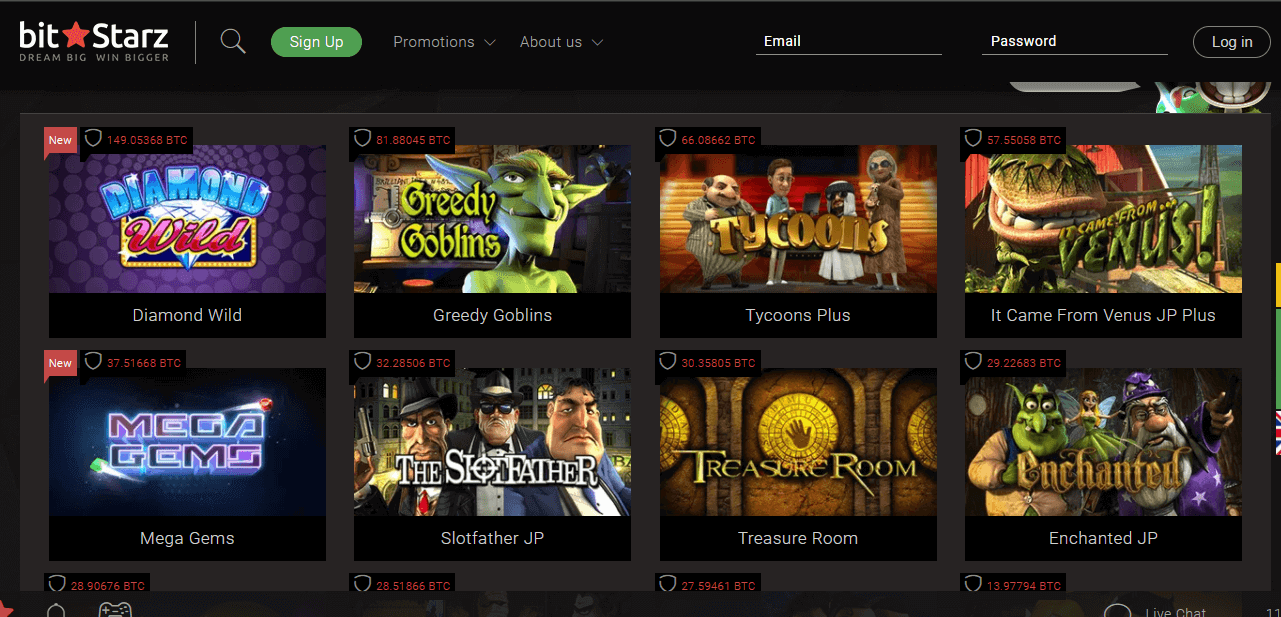Click the BitStarz logo
The height and width of the screenshot is (617, 1281).
94,42
